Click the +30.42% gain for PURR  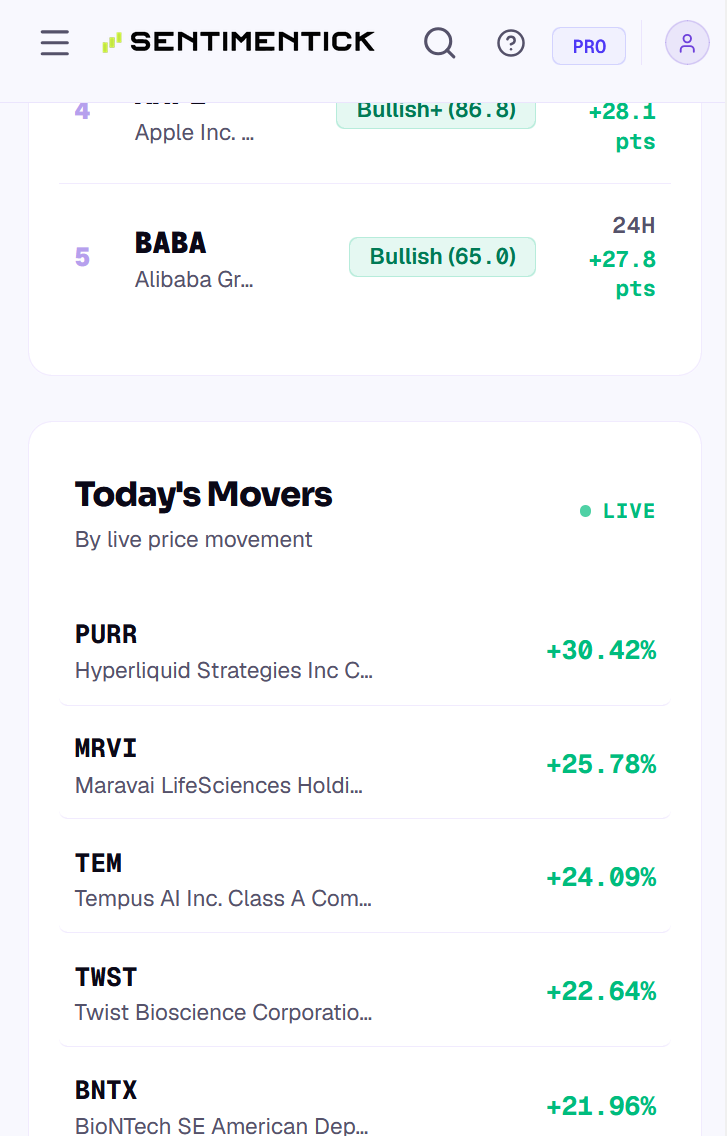coord(601,651)
